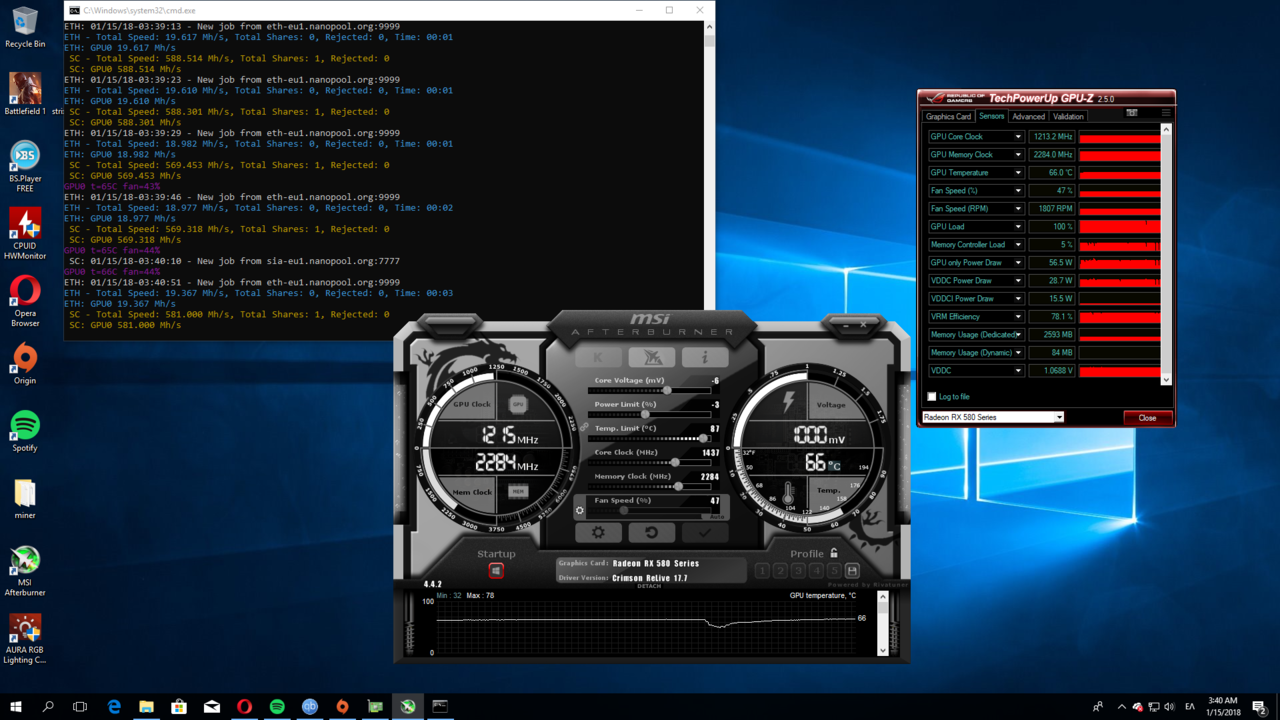The image size is (1280, 720).
Task: Expand the VDDC sensor dropdown
Action: [x=1018, y=371]
